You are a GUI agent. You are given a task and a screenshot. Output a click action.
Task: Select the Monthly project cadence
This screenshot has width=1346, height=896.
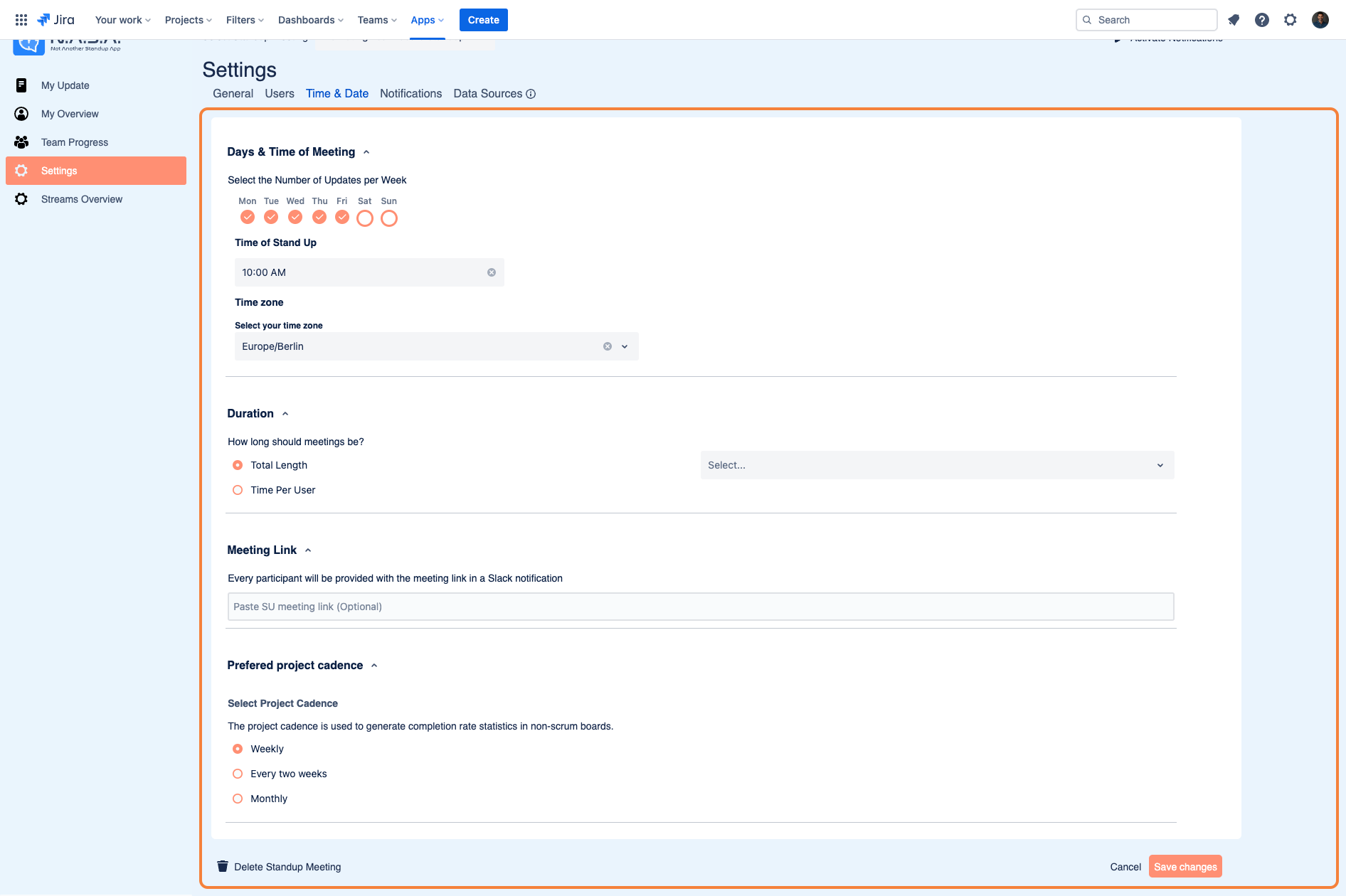[x=238, y=799]
